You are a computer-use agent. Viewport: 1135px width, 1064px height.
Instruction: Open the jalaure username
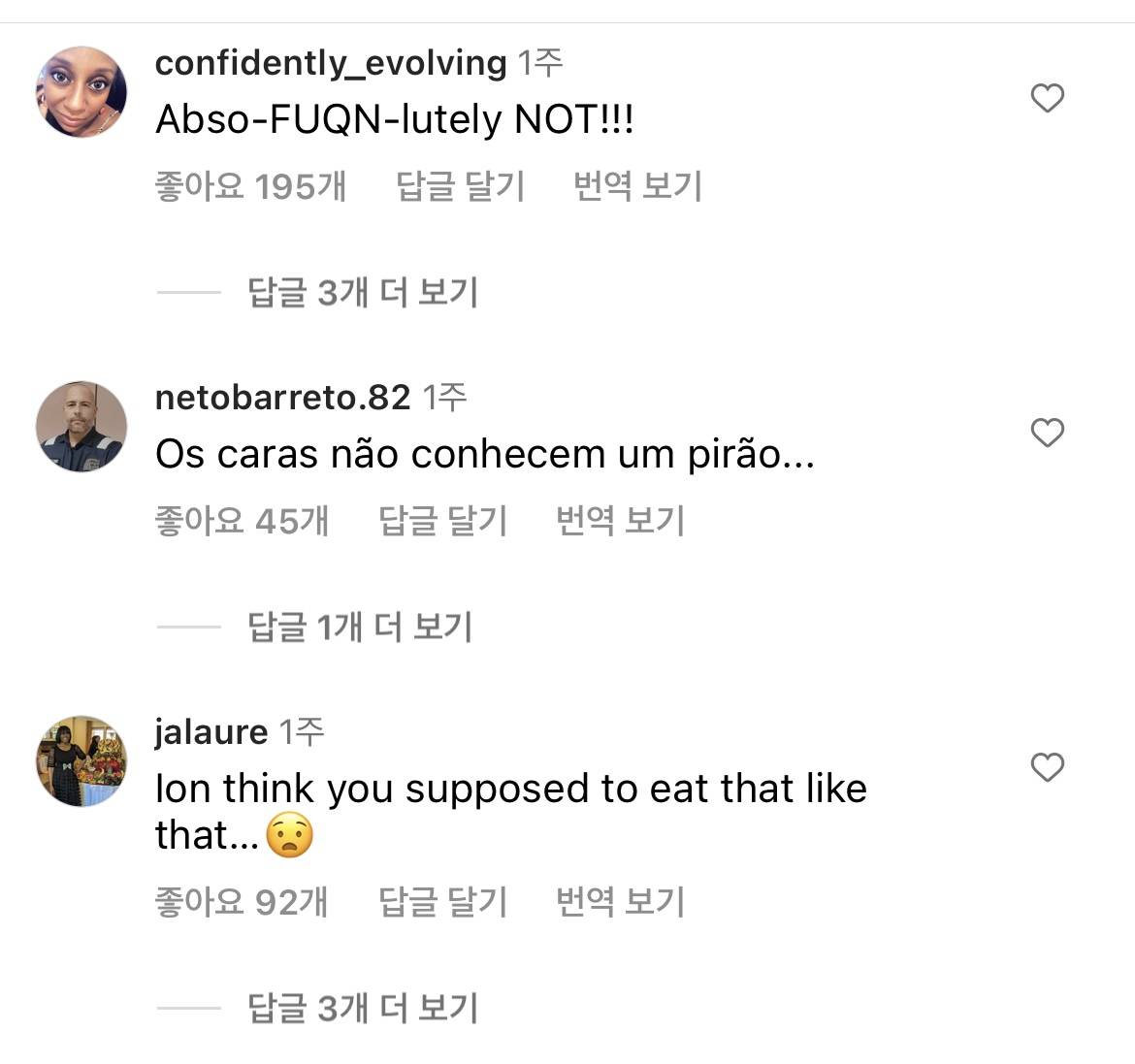pyautogui.click(x=211, y=731)
